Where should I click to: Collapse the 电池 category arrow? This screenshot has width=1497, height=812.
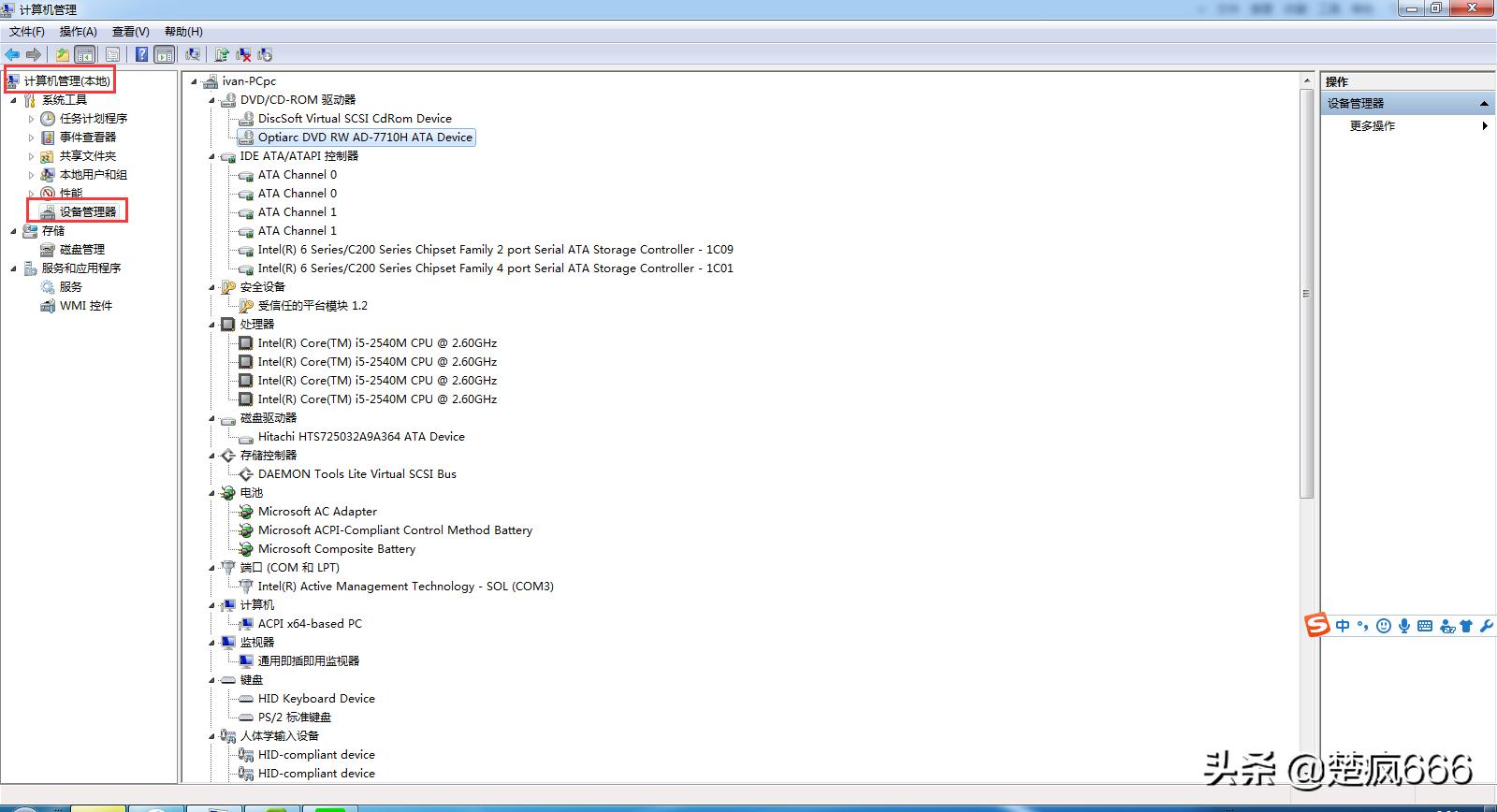pyautogui.click(x=211, y=493)
